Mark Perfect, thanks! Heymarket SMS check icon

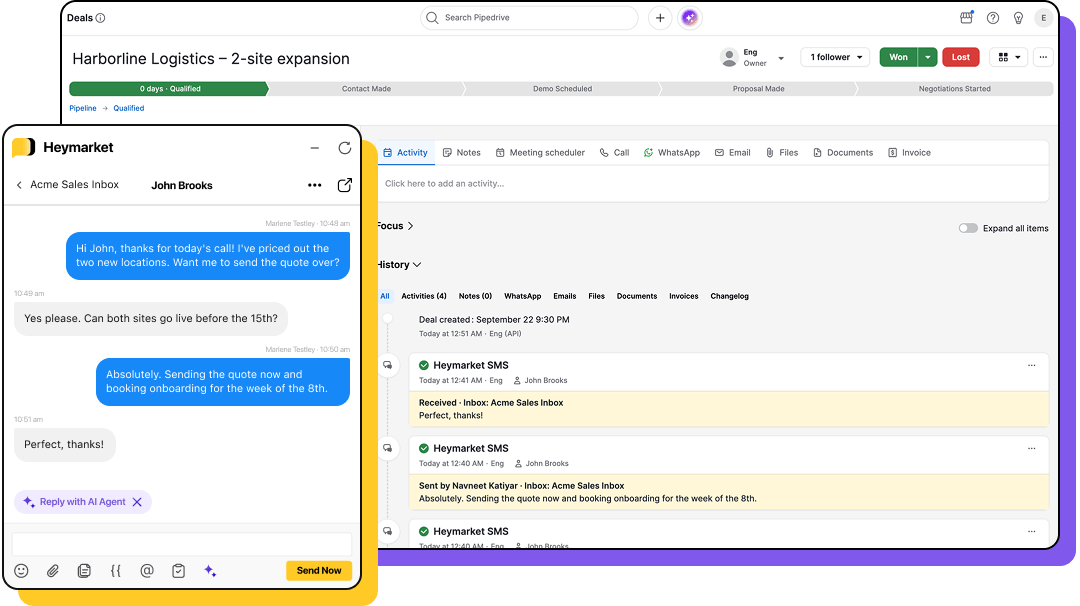click(x=424, y=366)
